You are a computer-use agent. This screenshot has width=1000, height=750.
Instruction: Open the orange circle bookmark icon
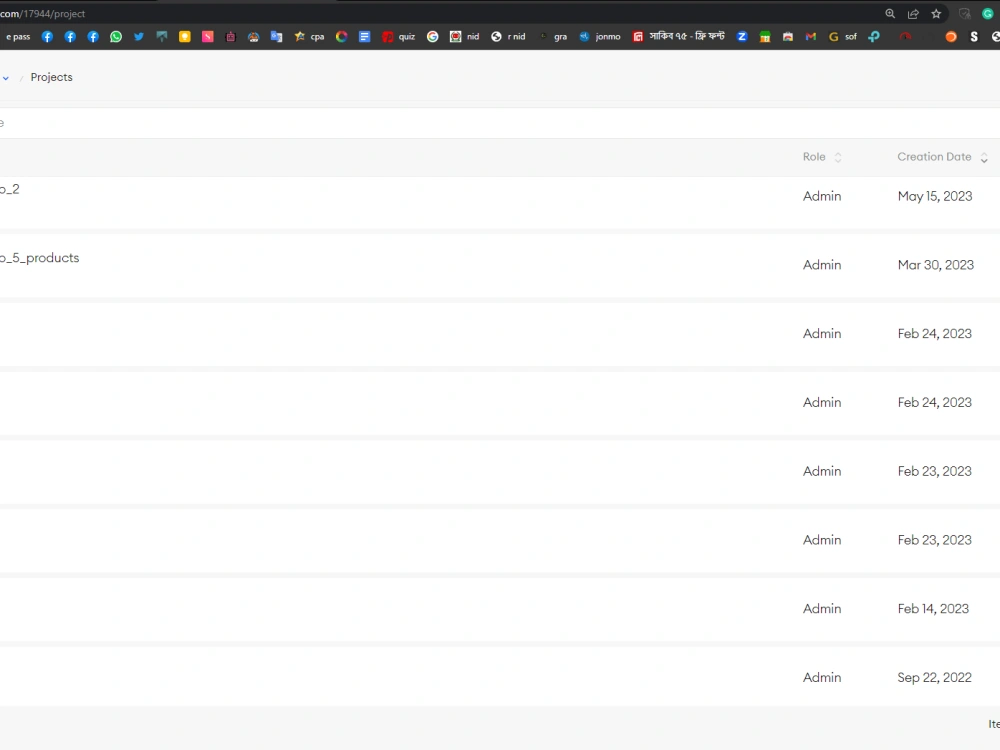951,36
